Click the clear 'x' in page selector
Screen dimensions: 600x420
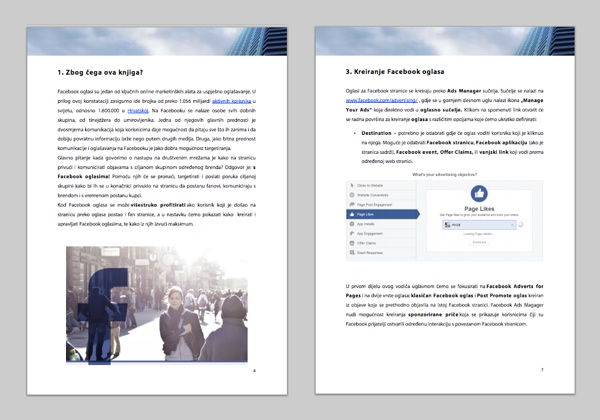point(512,225)
